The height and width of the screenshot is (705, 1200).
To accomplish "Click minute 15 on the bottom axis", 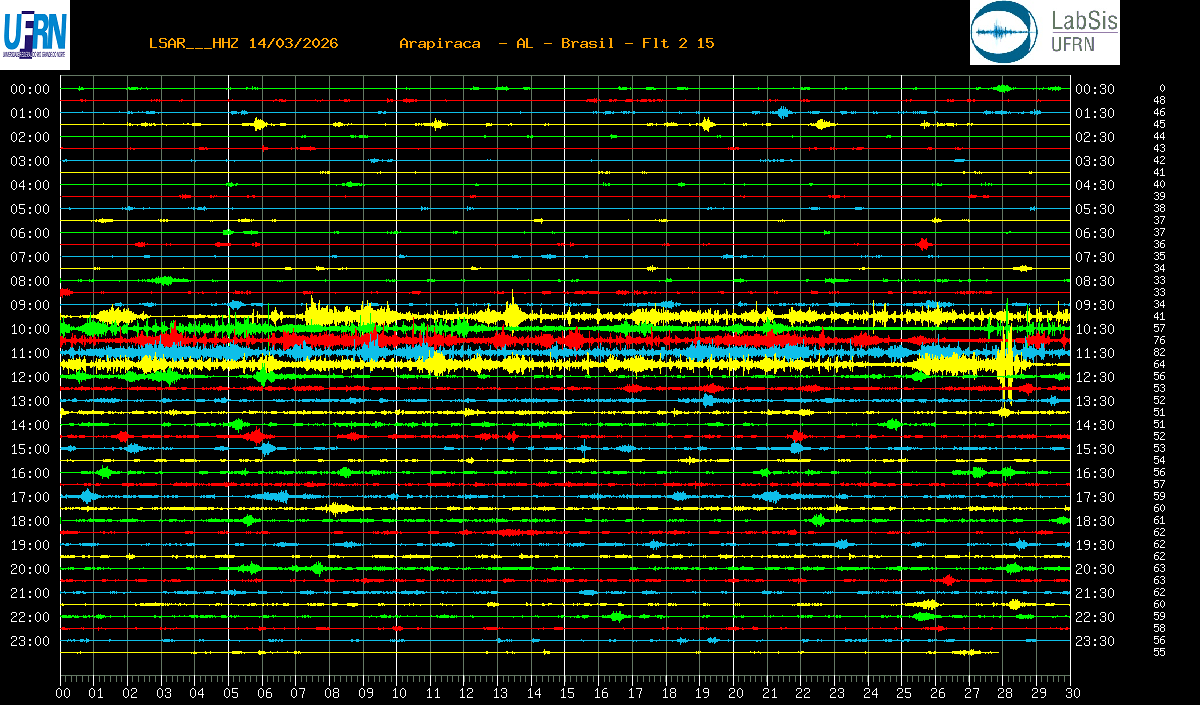I will point(566,693).
